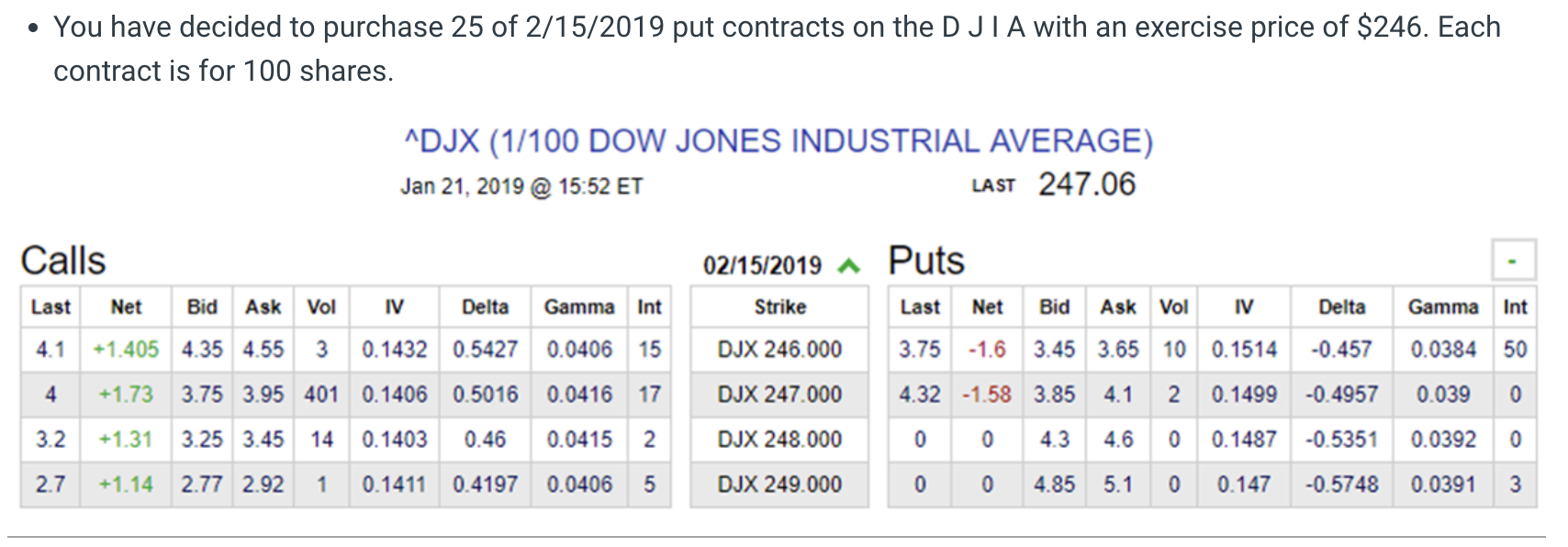This screenshot has height=547, width=1568.
Task: Click the Calls IV column header
Action: pos(394,307)
